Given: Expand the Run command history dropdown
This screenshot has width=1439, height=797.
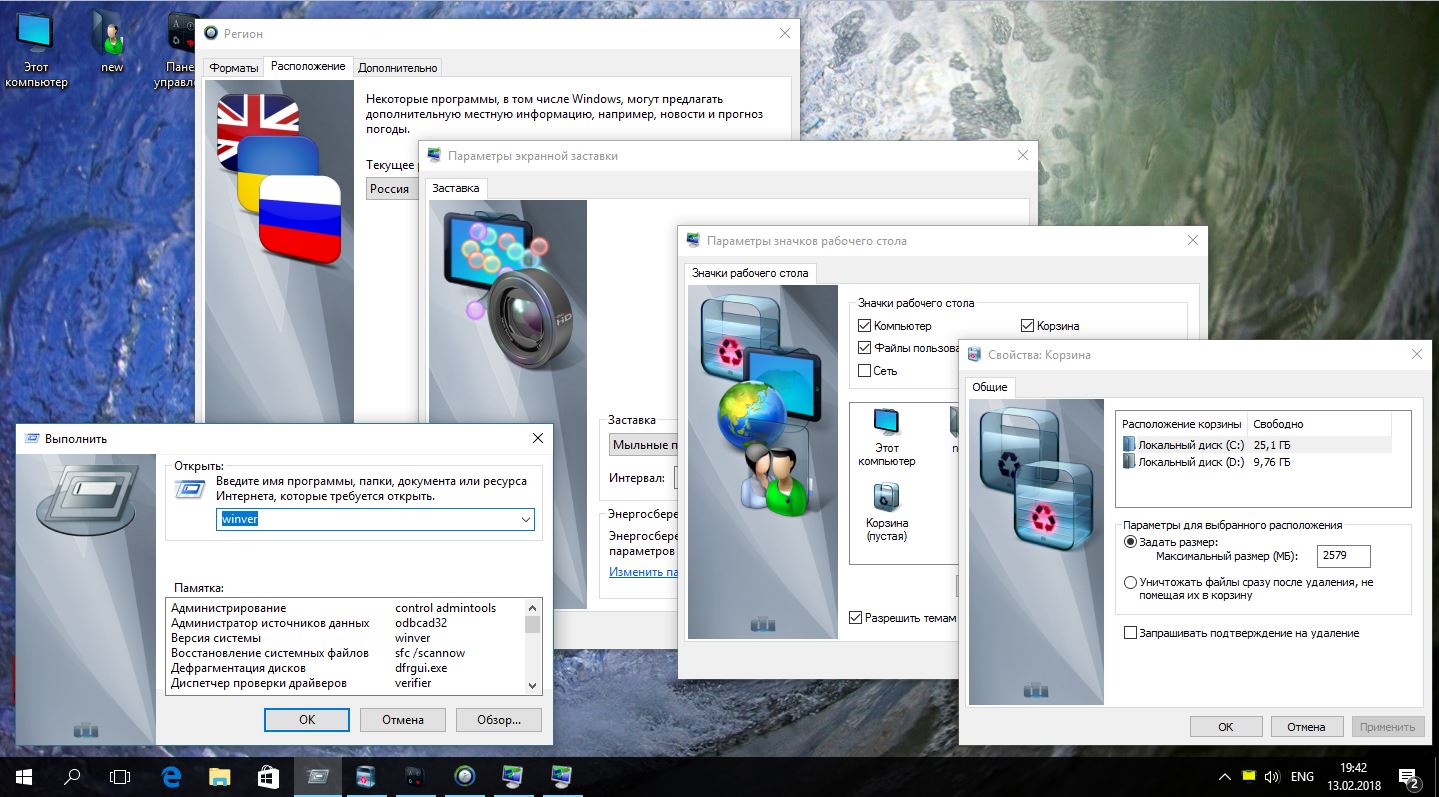Looking at the screenshot, I should point(525,519).
